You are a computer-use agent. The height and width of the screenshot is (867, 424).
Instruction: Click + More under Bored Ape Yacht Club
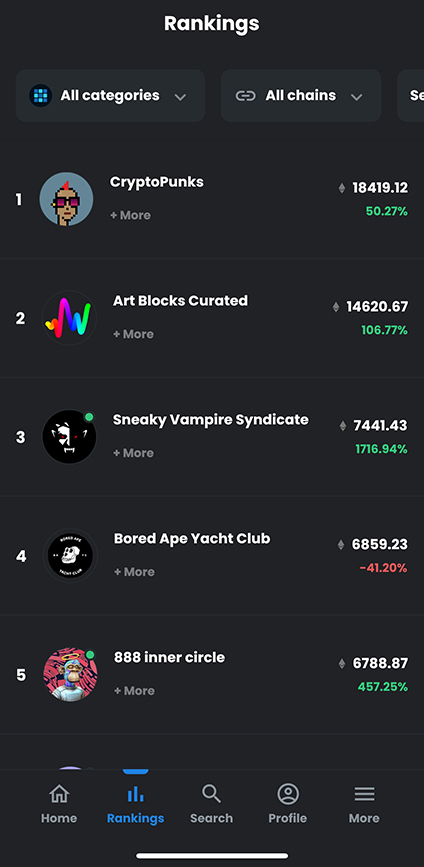tap(134, 572)
